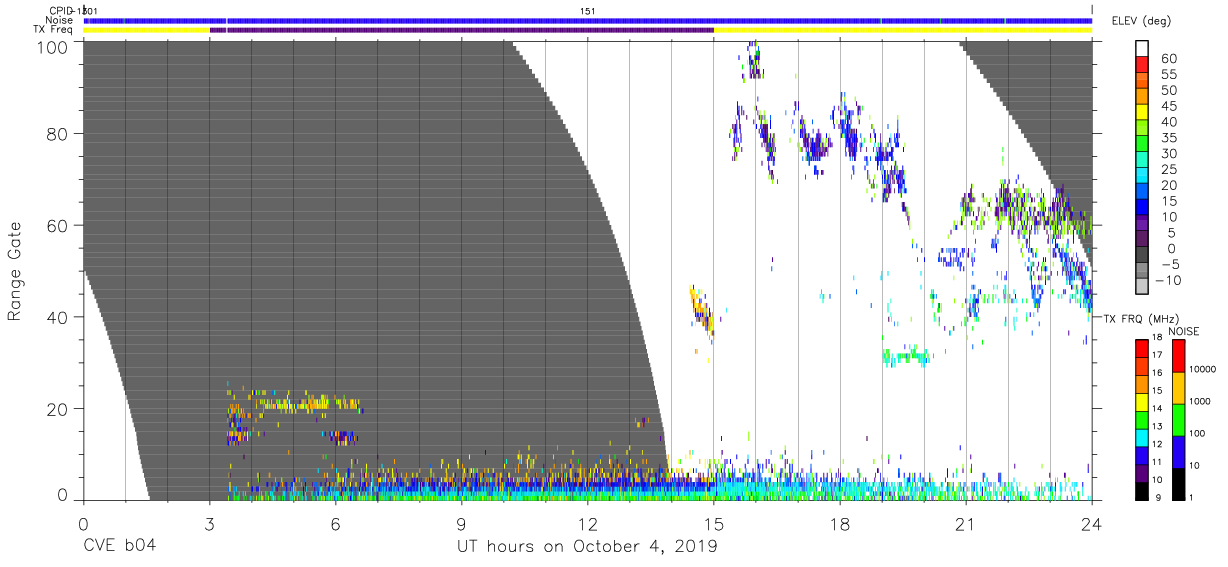Click the '12' label on the TX FRQ colorbar
This screenshot has height=567, width=1228.
(1156, 444)
